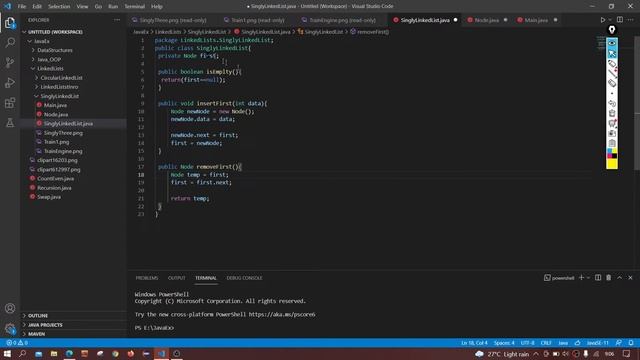
Task: Click JavaSE-11 runtime in status bar
Action: click(x=598, y=343)
